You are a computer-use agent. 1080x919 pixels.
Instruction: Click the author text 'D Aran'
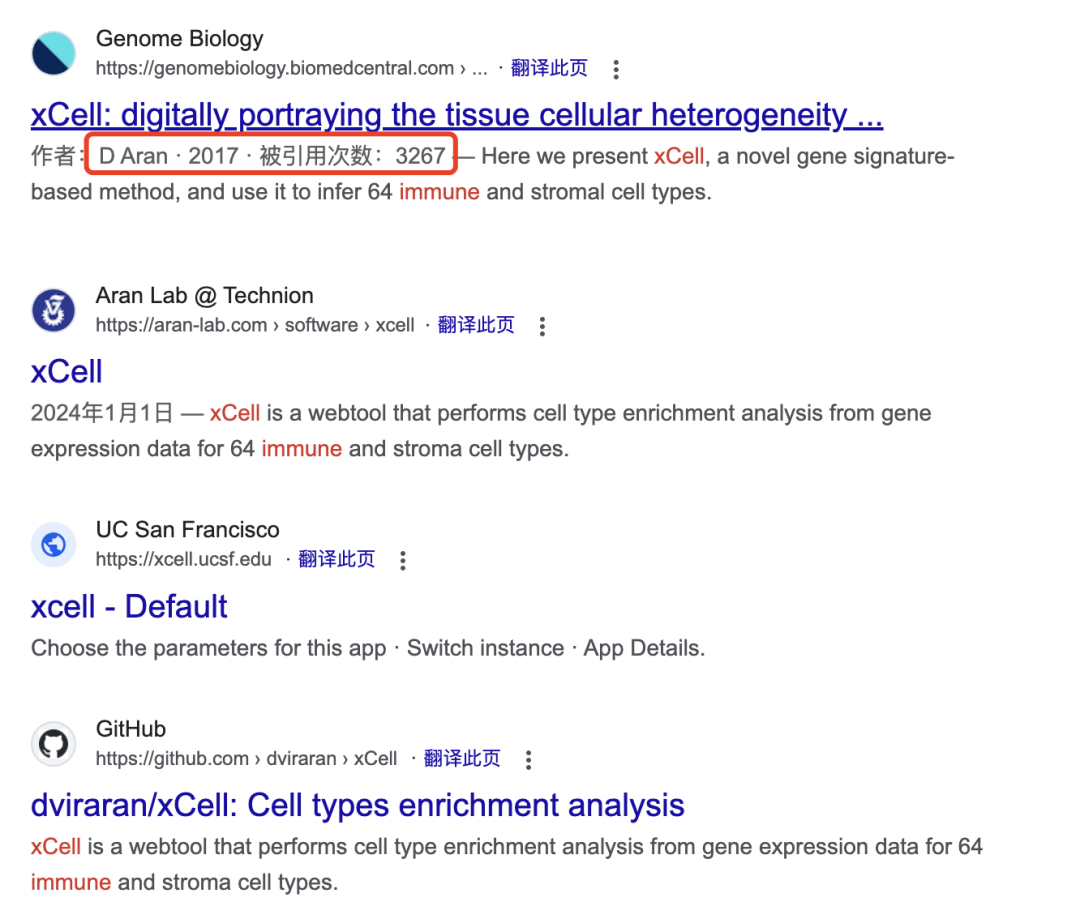[134, 156]
